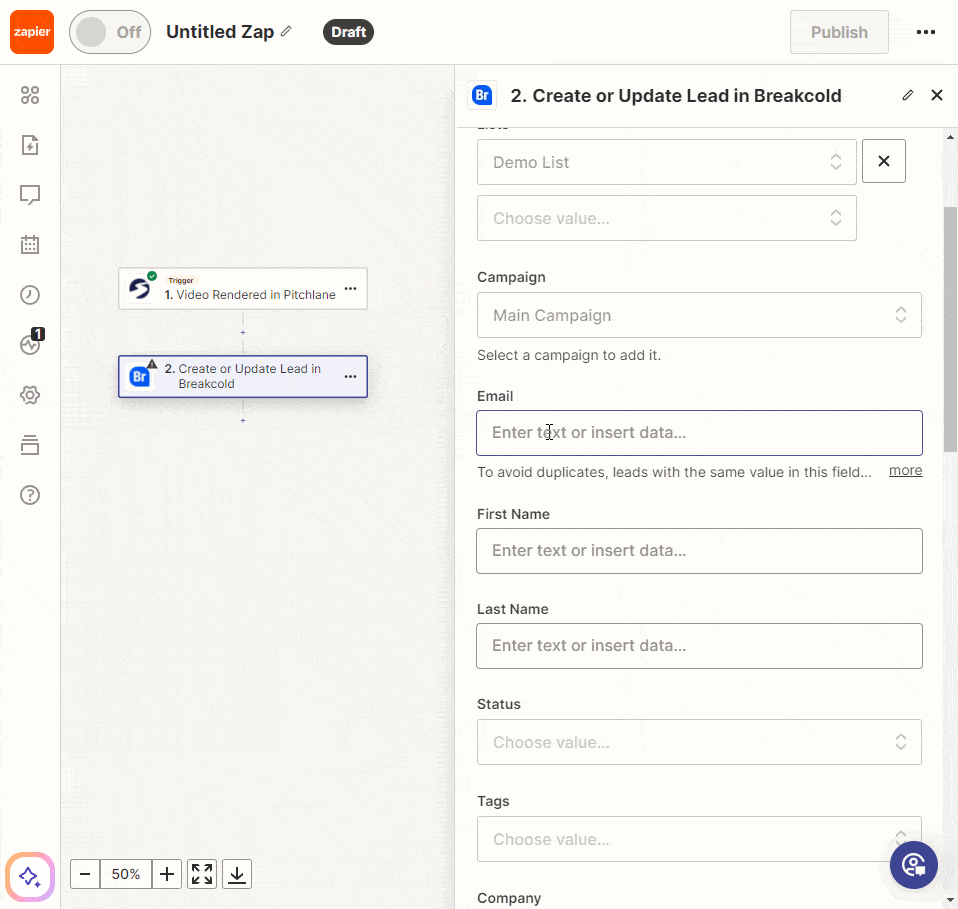Click the scrollbar down arrow
Screen dimensions: 958x909
tap(950, 899)
